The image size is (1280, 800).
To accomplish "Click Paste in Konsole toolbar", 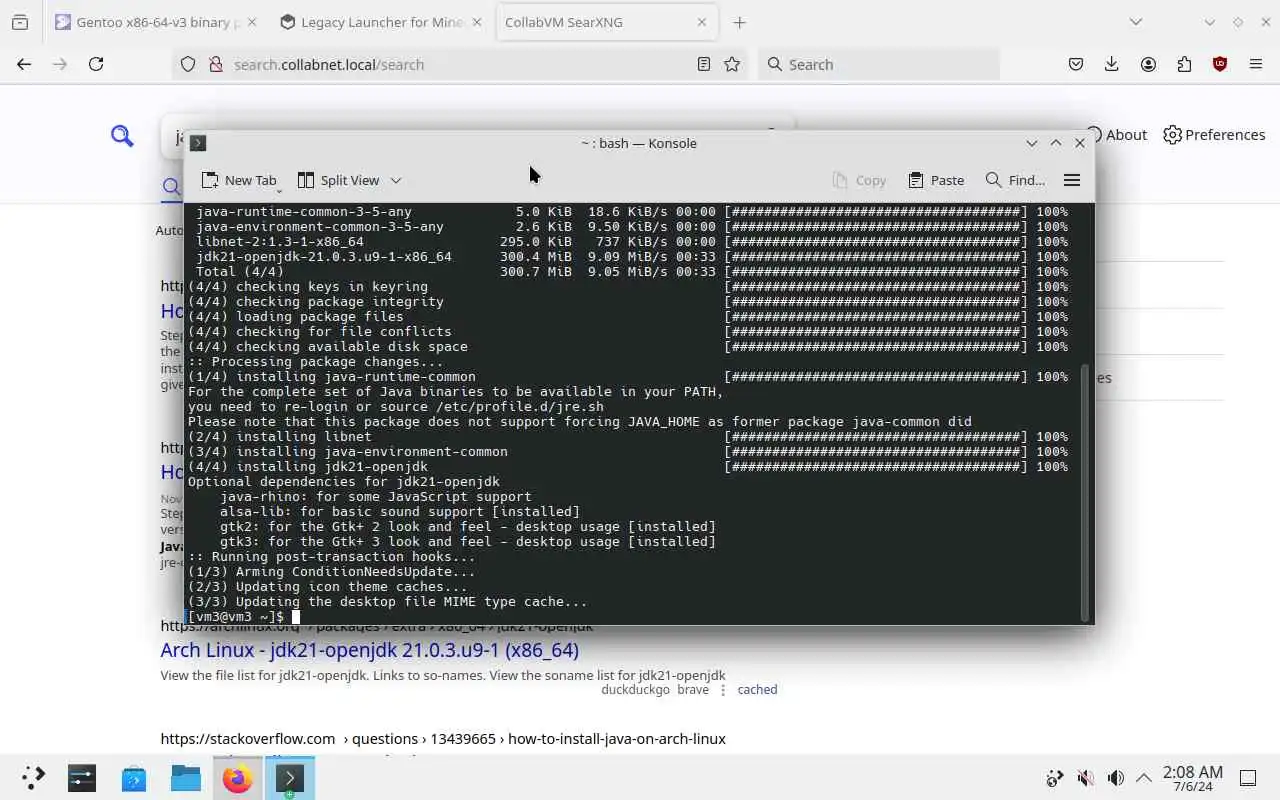I will pyautogui.click(x=936, y=180).
